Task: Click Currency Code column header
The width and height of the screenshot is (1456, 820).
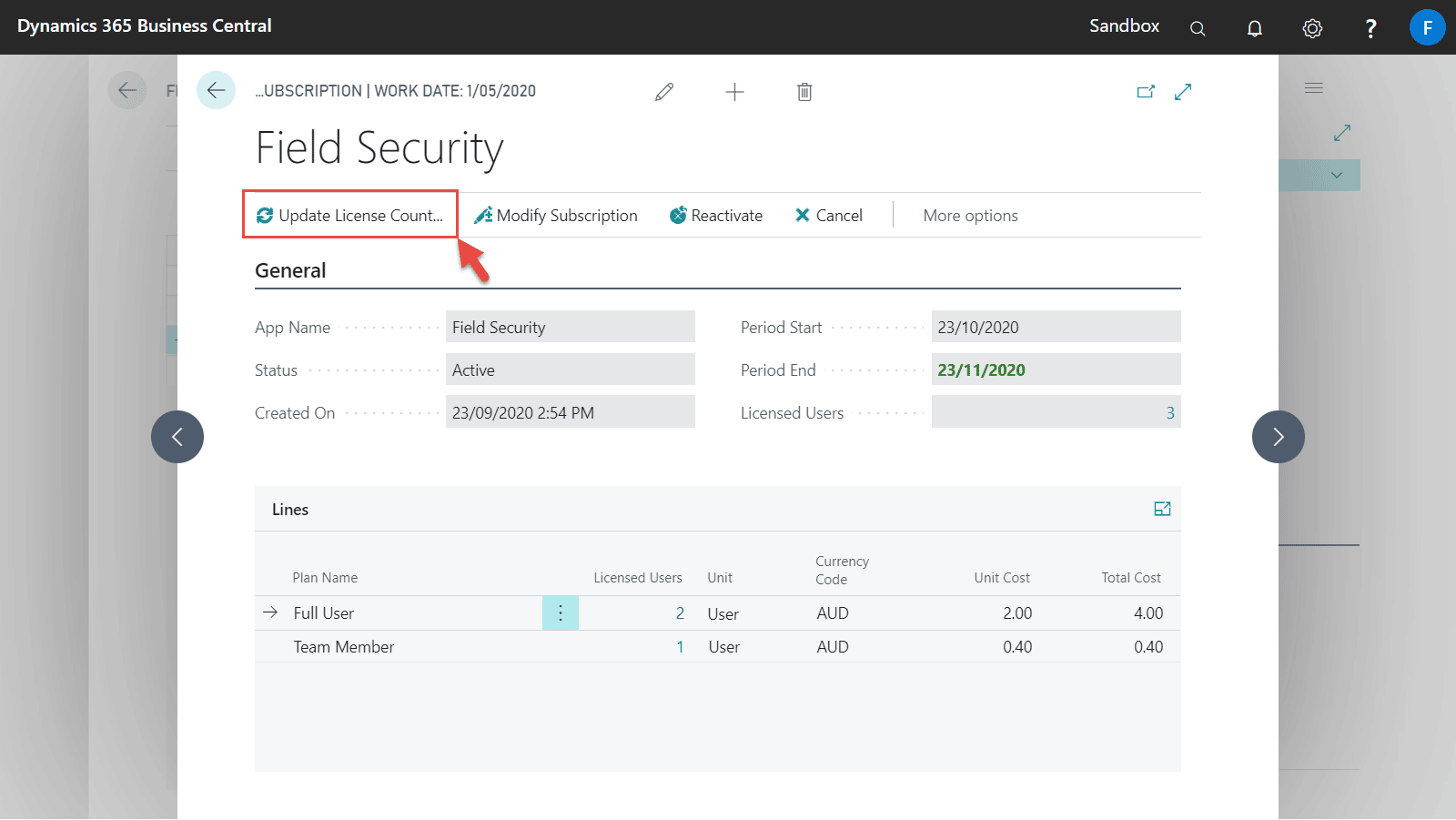Action: [842, 571]
